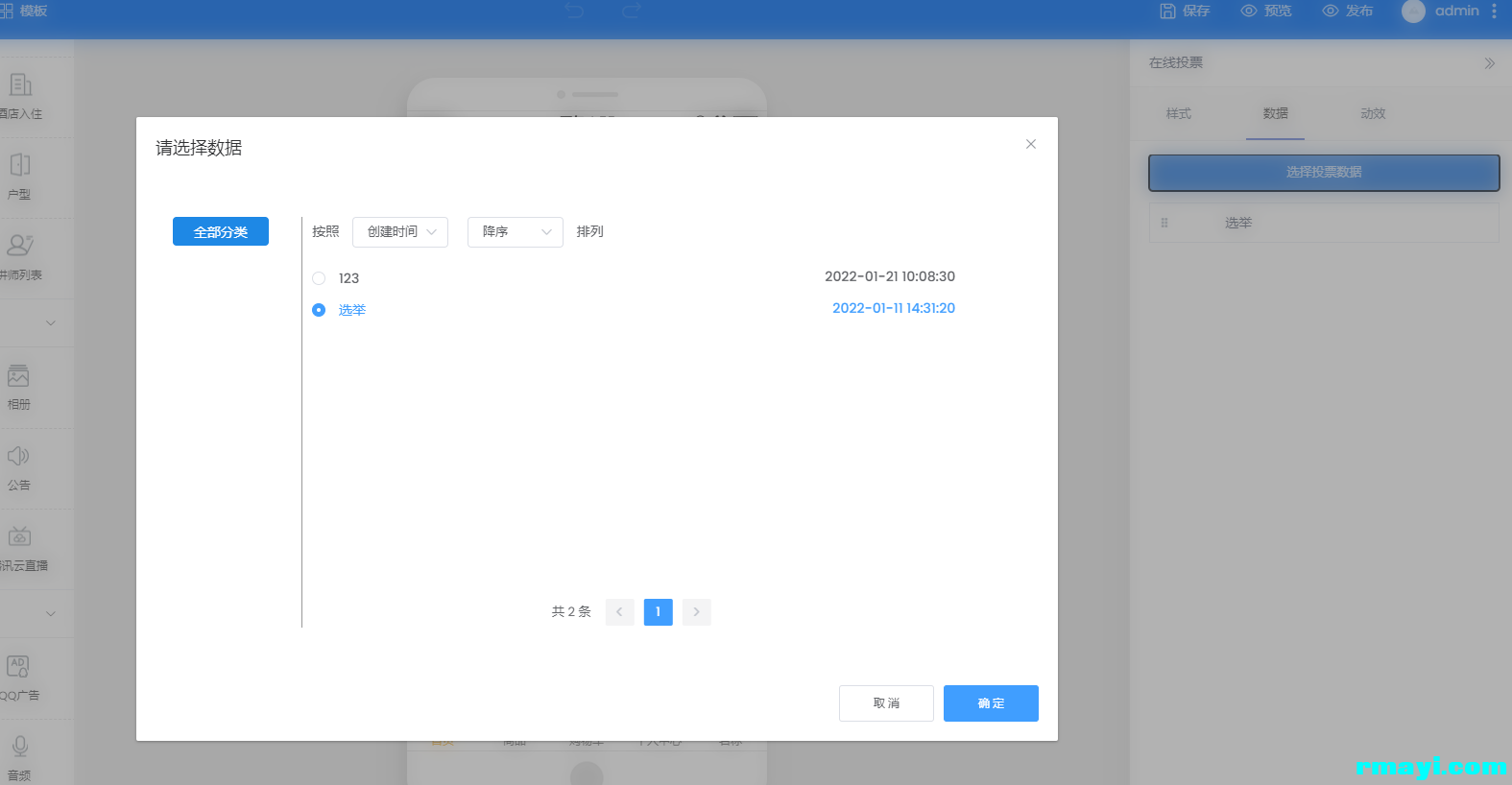Open the 降序 sort order dropdown
The image size is (1512, 785).
click(516, 232)
